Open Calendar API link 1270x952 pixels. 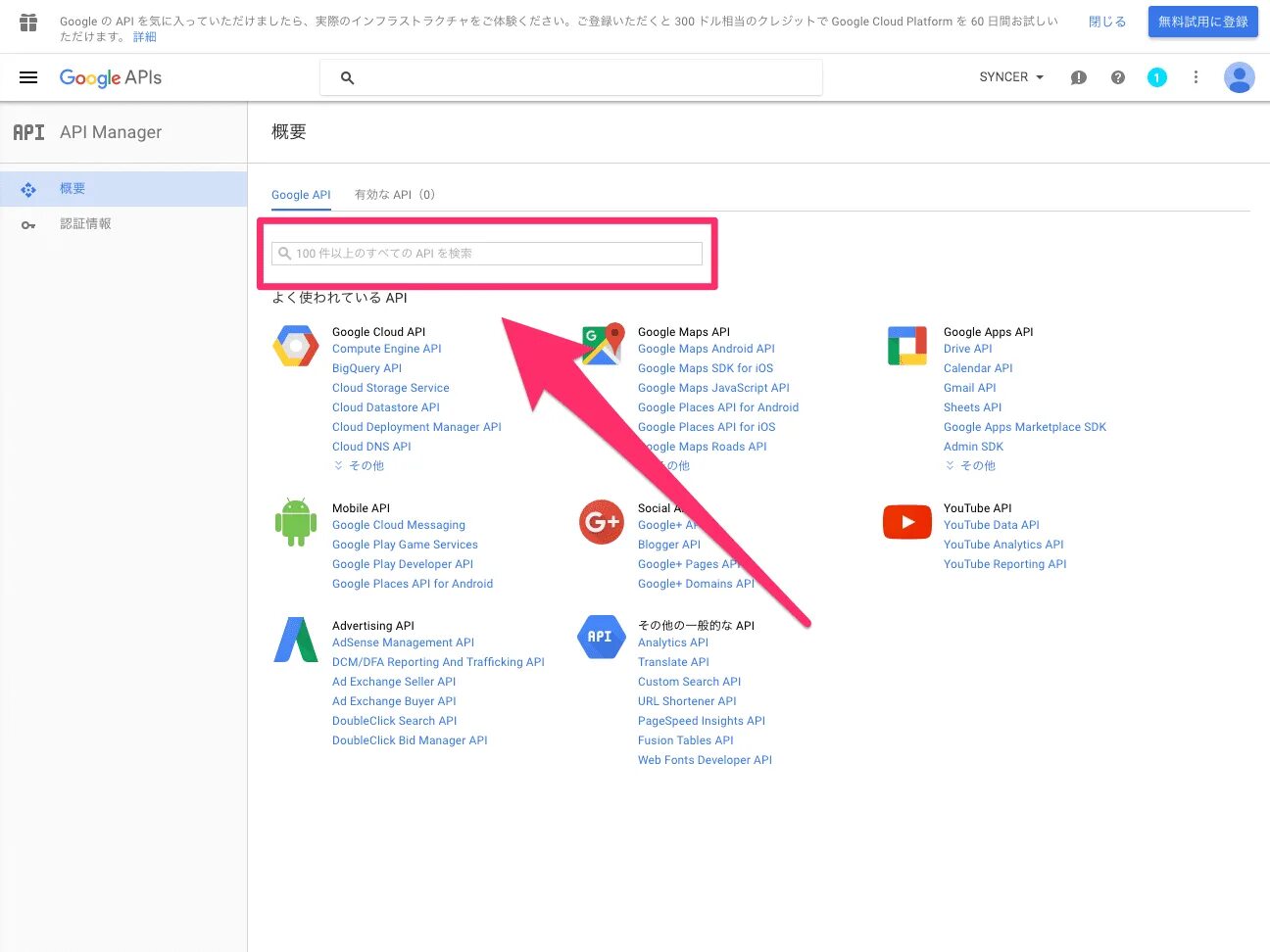[978, 368]
